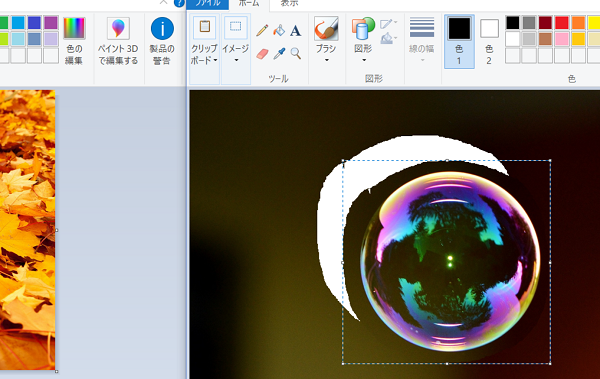Open the ブラシ dropdown arrow
Viewport: 600px width, 379px height.
(x=326, y=60)
